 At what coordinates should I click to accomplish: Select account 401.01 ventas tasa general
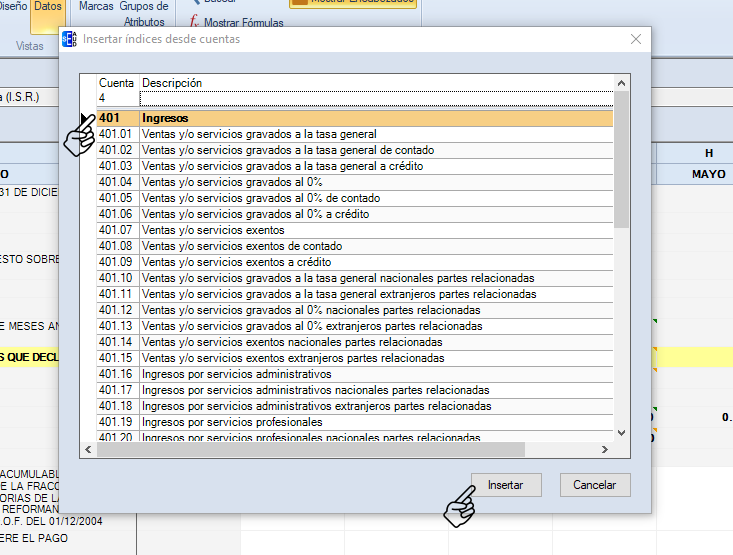click(354, 134)
